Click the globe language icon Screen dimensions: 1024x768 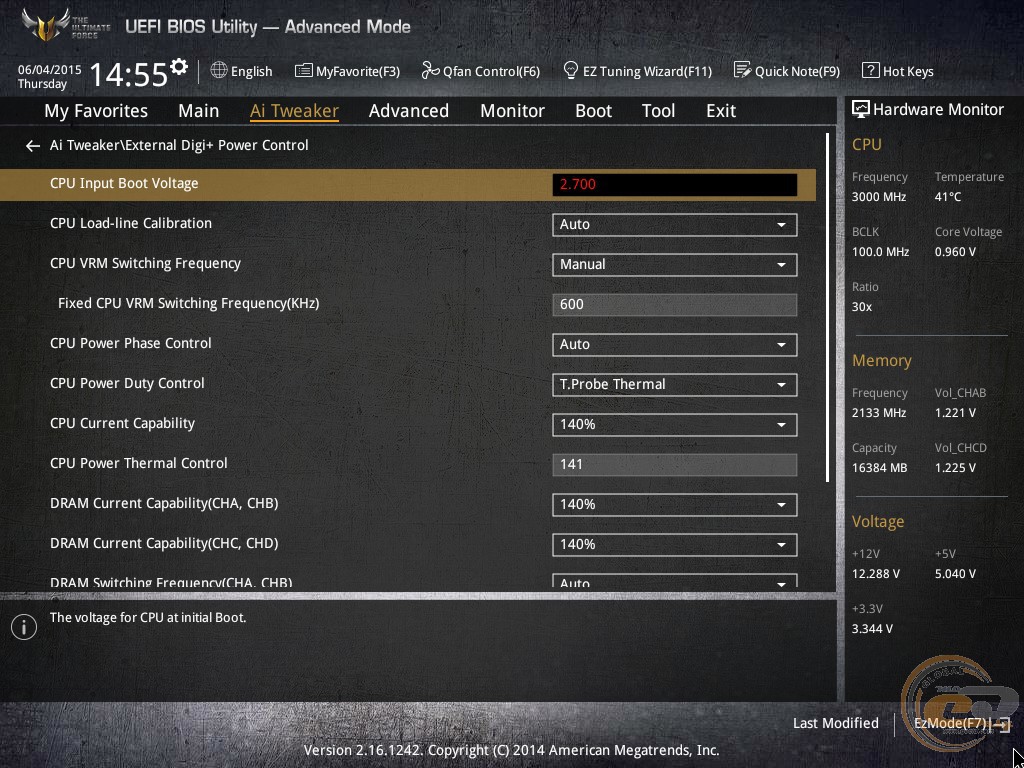tap(219, 71)
